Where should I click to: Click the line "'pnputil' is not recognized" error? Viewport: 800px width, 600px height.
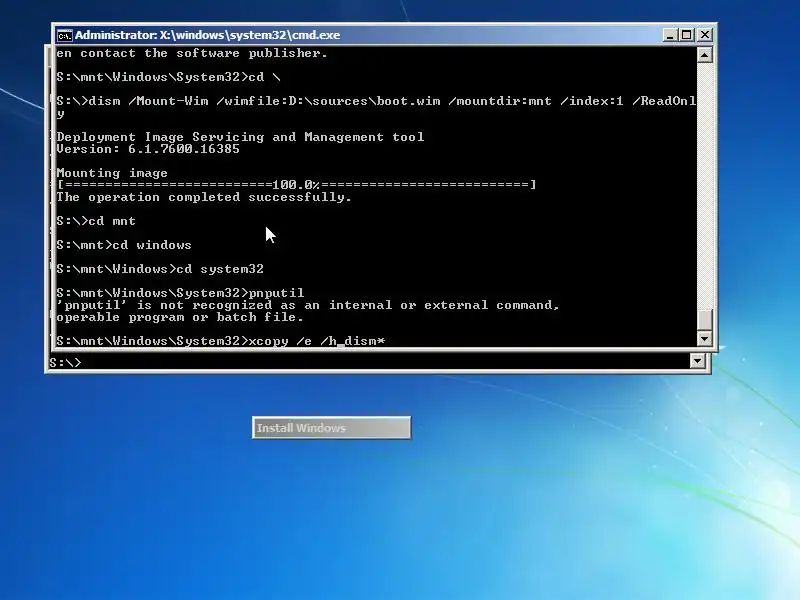click(x=308, y=305)
